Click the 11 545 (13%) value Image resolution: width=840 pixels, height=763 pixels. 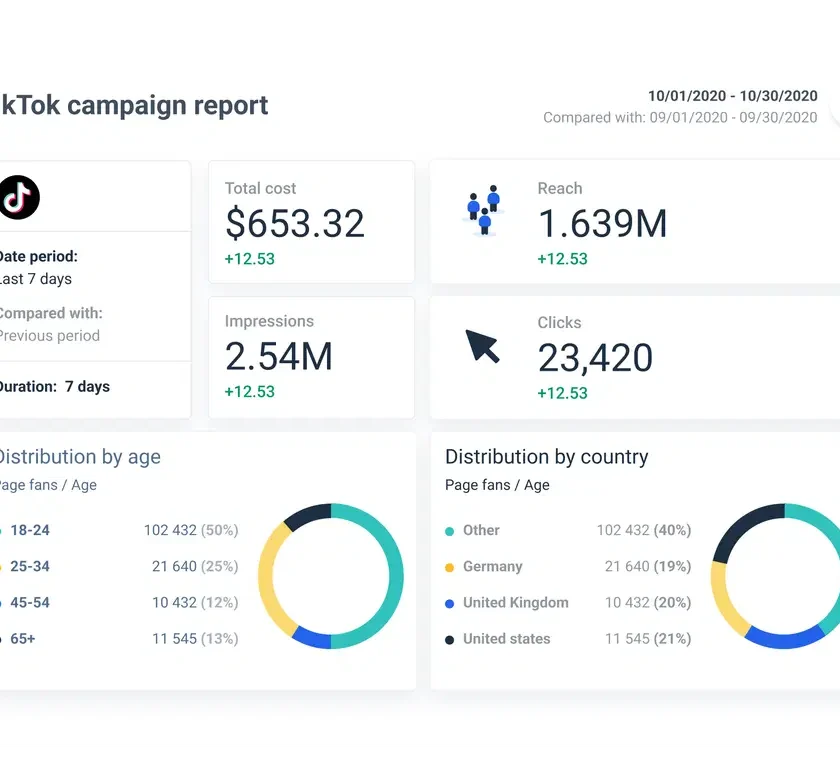(x=195, y=639)
